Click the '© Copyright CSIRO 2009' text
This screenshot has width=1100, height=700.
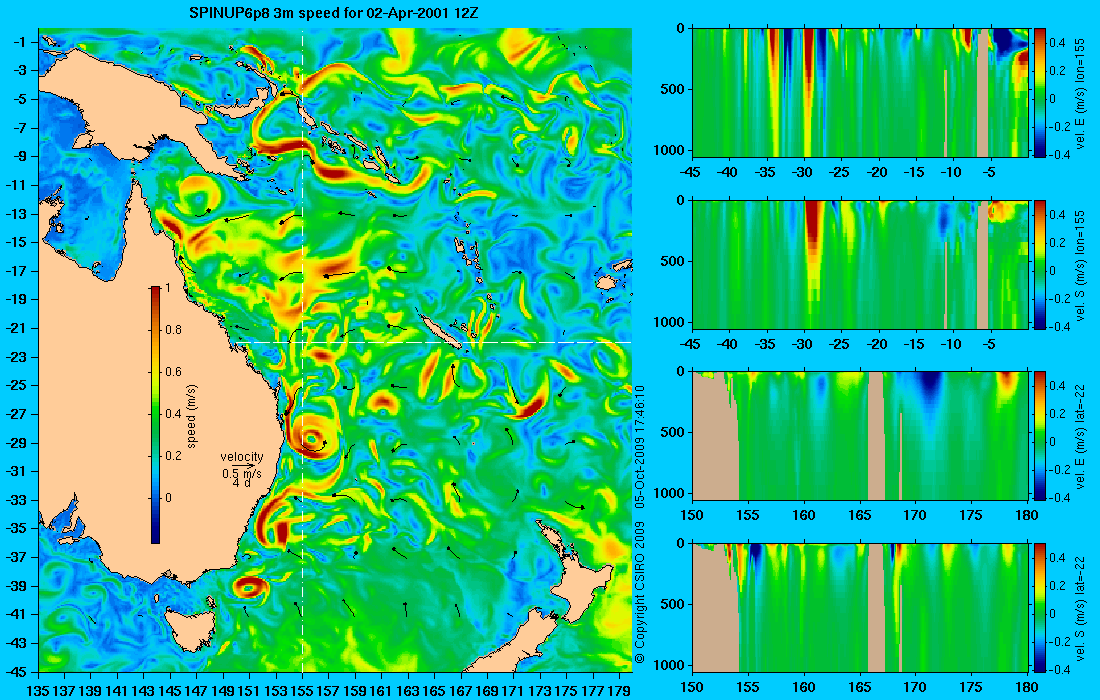[x=639, y=593]
